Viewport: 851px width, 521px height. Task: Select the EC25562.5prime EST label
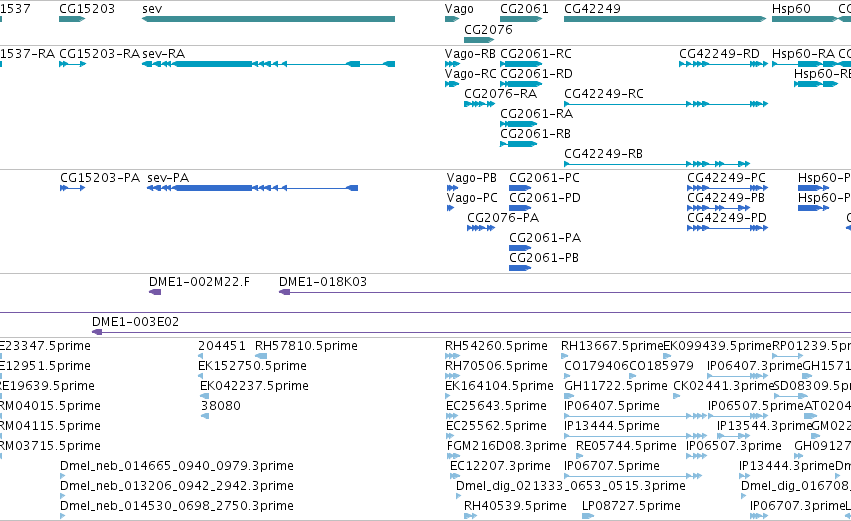497,427
